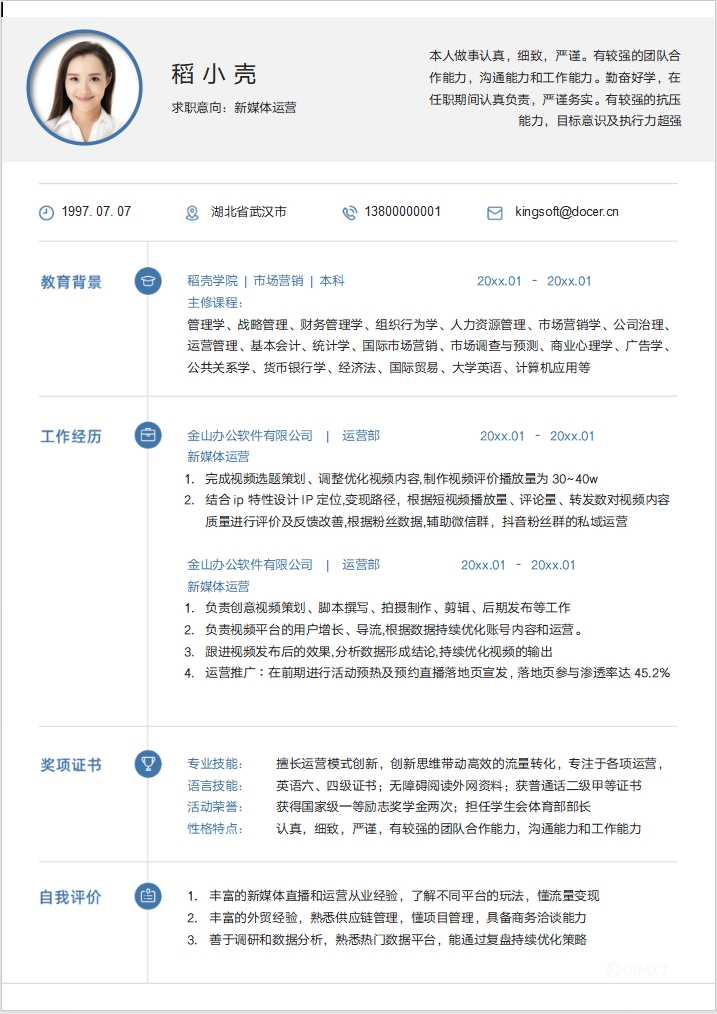Viewport: 717px width, 1014px height.
Task: Click the name 稻小壳 heading
Action: 214,74
